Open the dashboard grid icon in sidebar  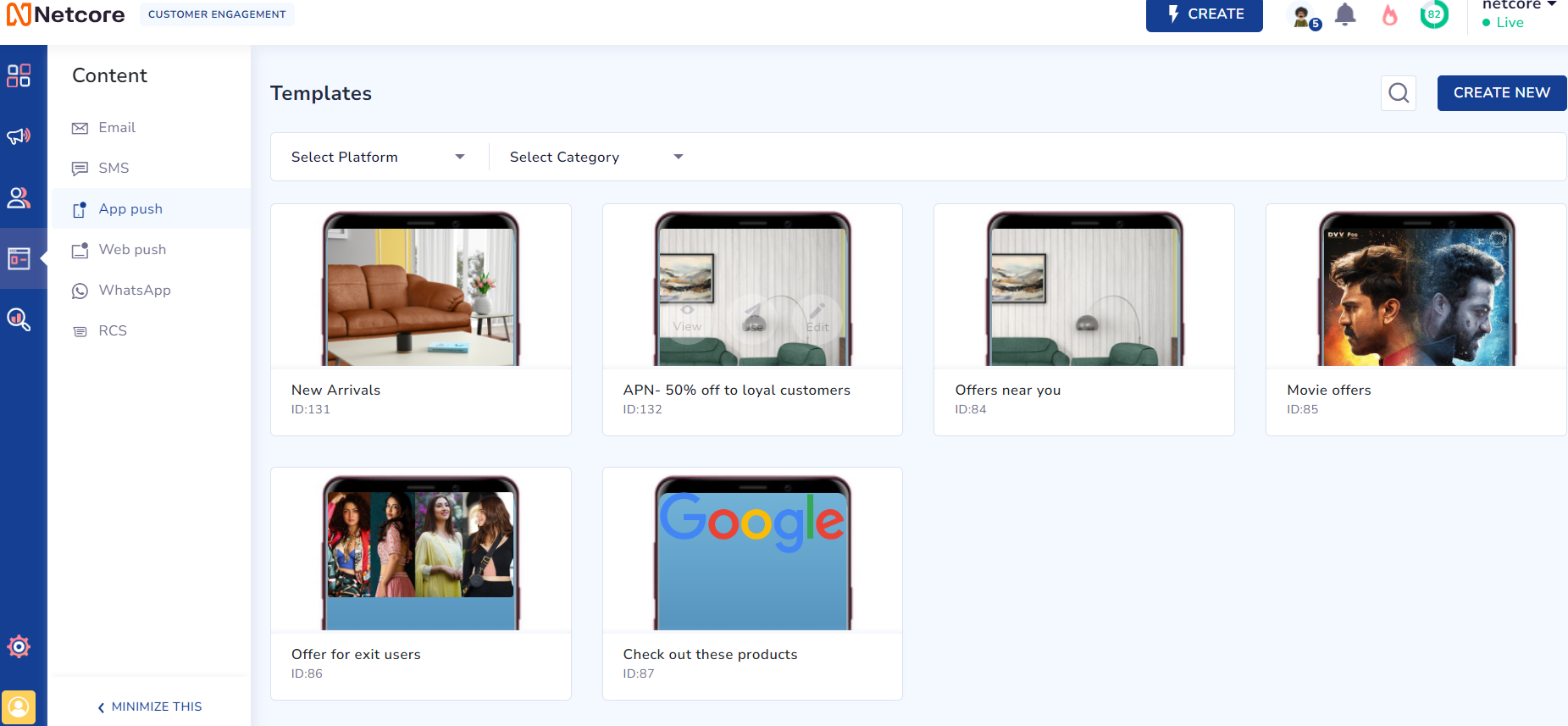[x=19, y=75]
